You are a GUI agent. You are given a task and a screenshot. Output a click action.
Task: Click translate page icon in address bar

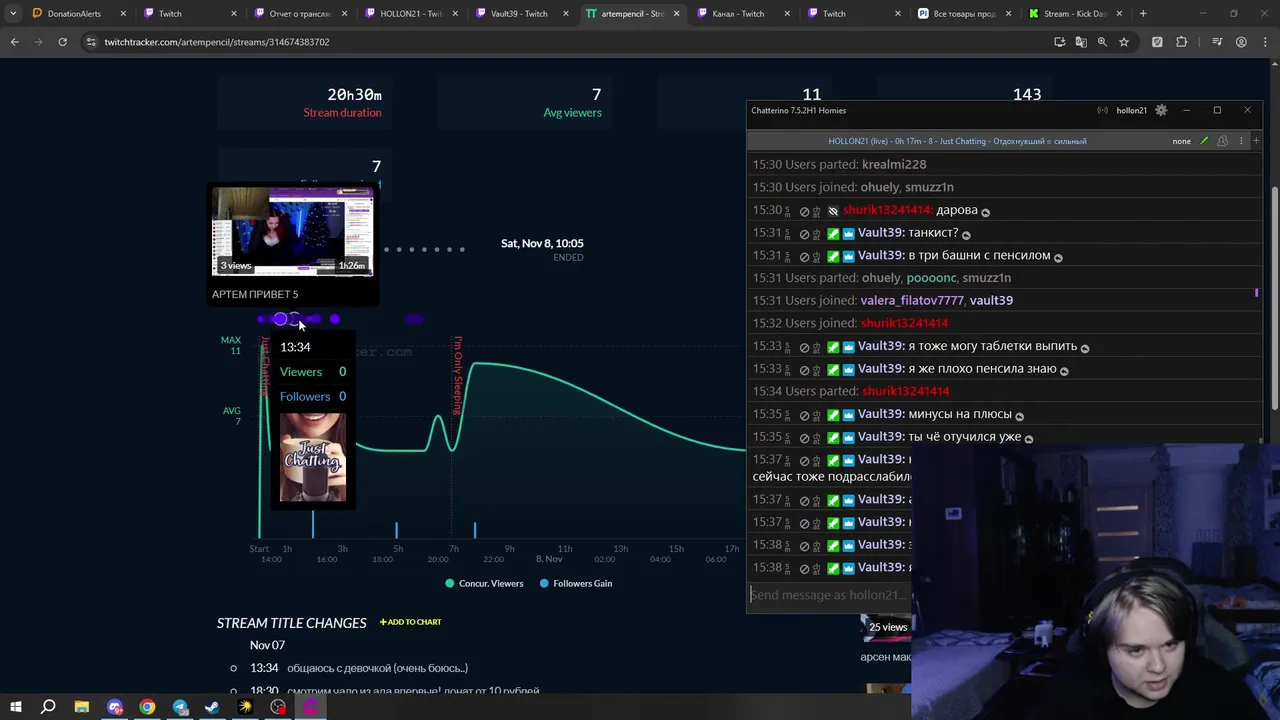coord(1081,42)
